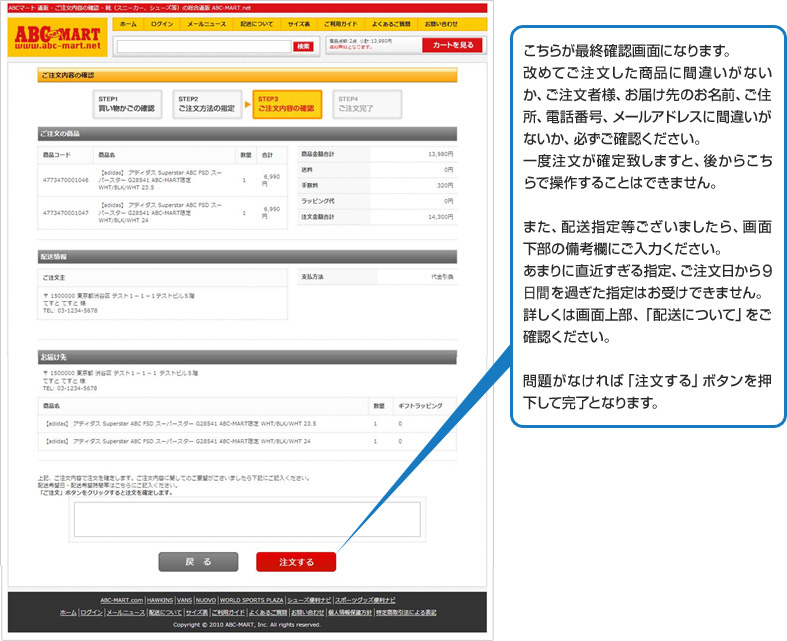Image resolution: width=787 pixels, height=641 pixels.
Task: Open ABC-MART.com footer link
Action: click(x=121, y=600)
